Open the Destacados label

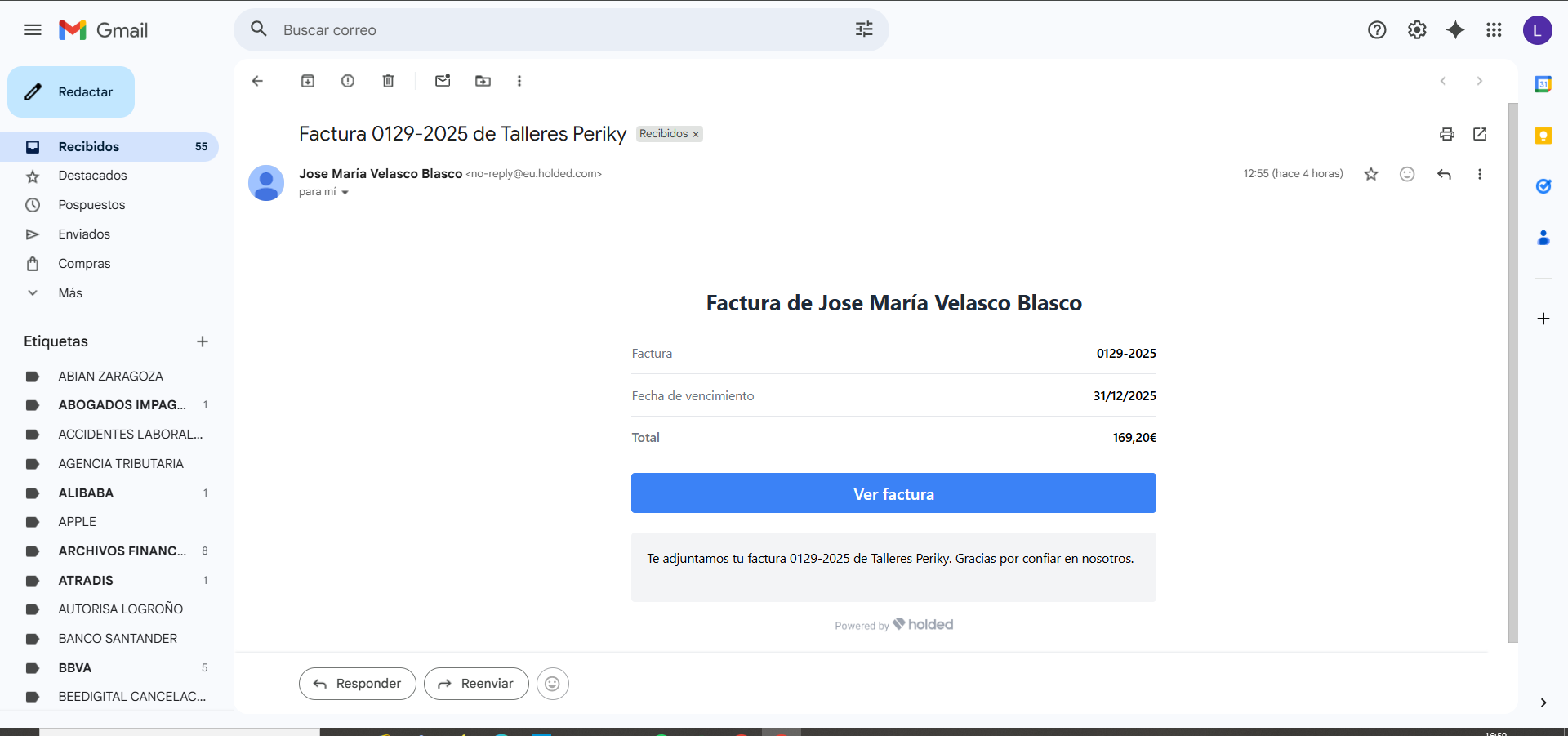pos(92,175)
